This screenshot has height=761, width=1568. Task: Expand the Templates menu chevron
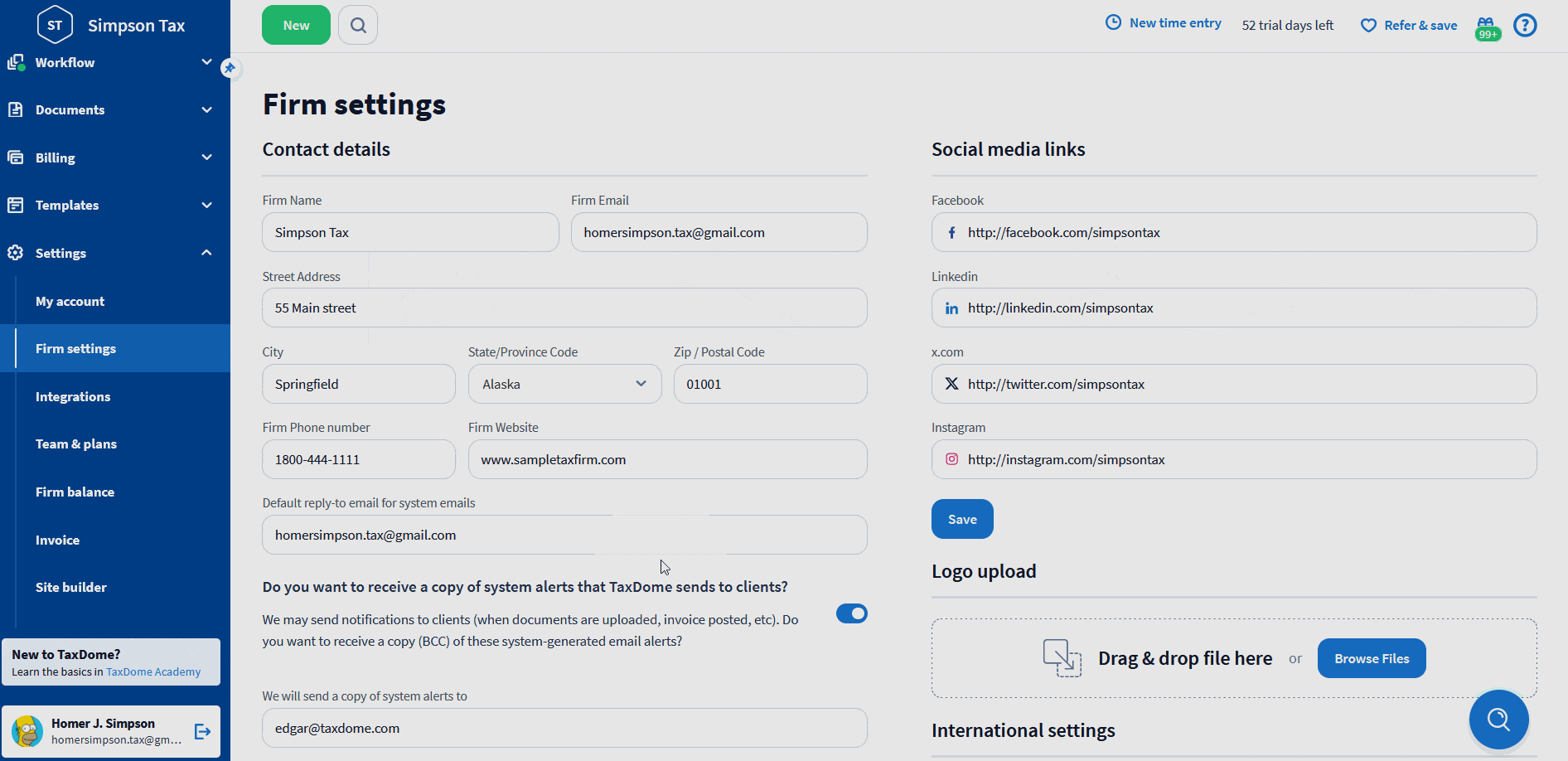coord(206,205)
